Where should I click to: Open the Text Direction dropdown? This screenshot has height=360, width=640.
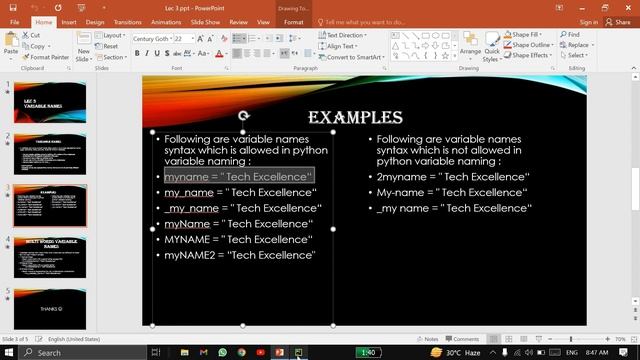(x=342, y=36)
